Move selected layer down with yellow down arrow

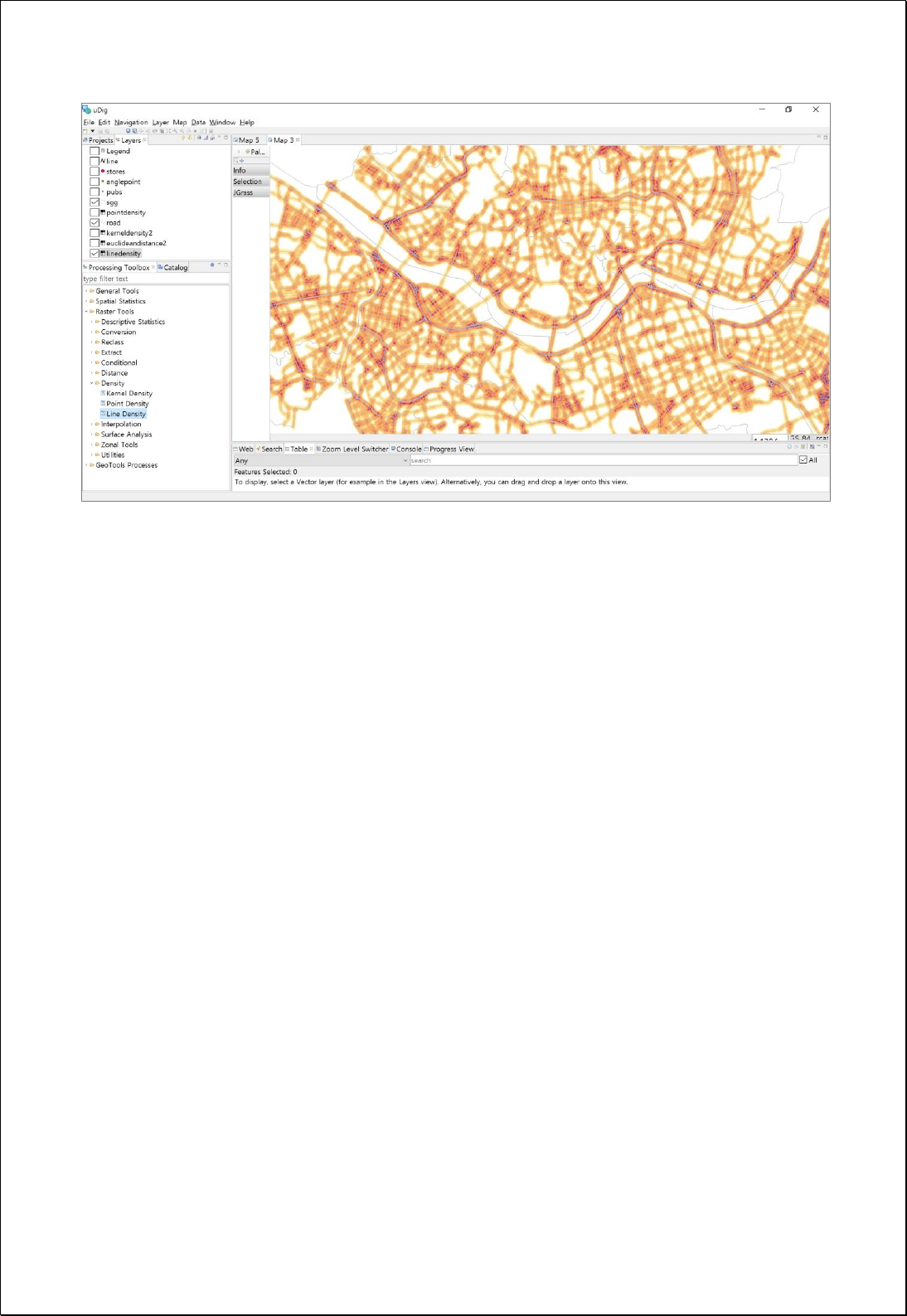point(190,138)
